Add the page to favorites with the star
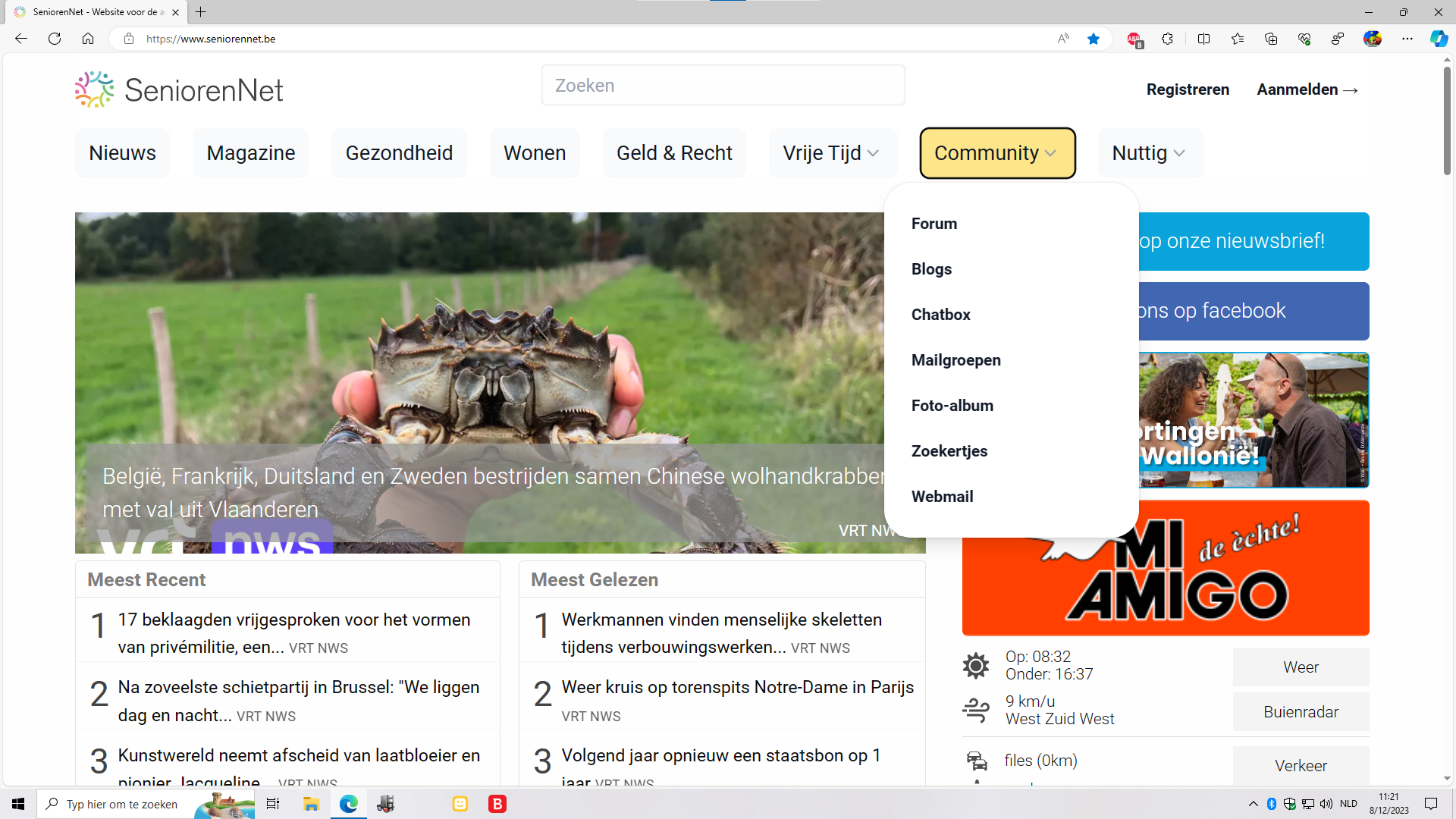 1094,39
